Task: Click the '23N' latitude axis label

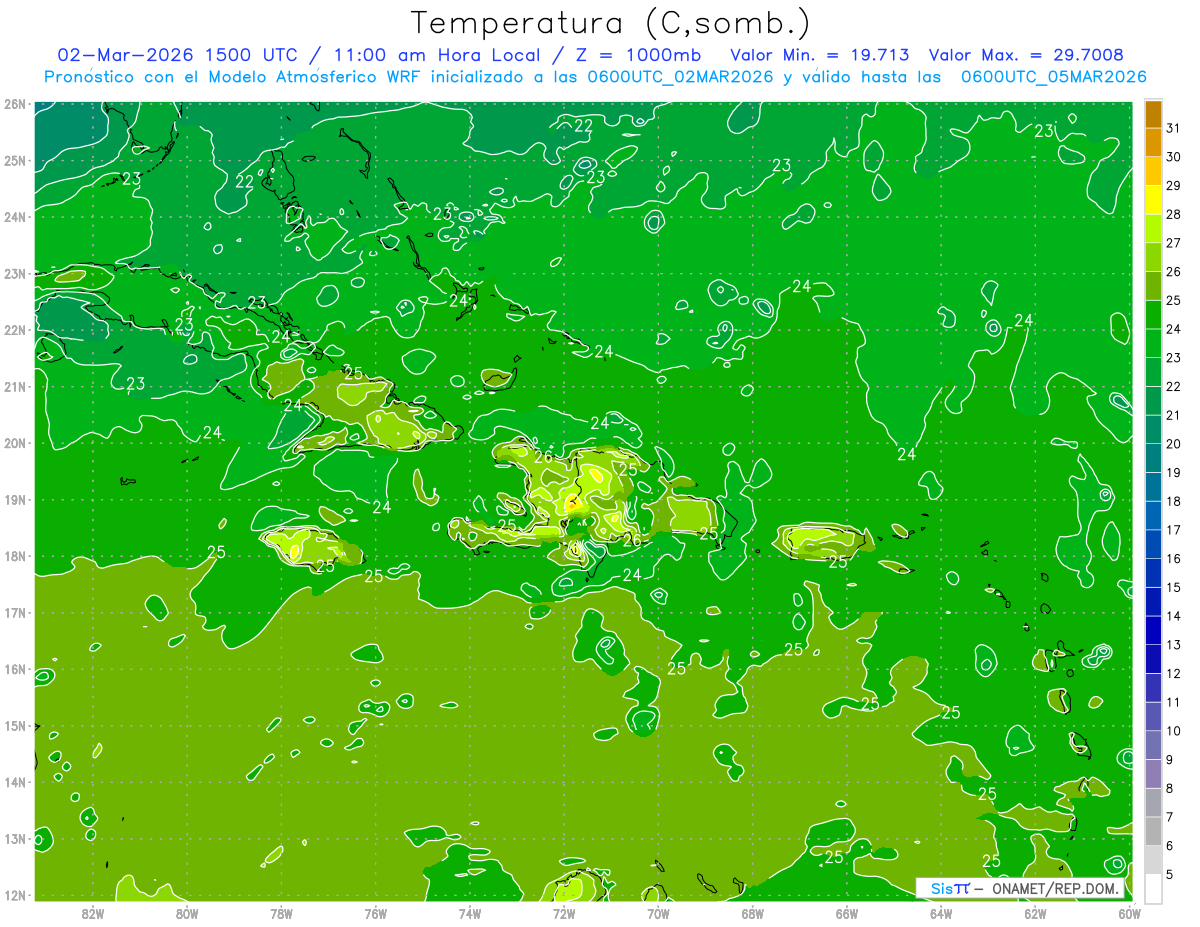Action: pos(15,273)
